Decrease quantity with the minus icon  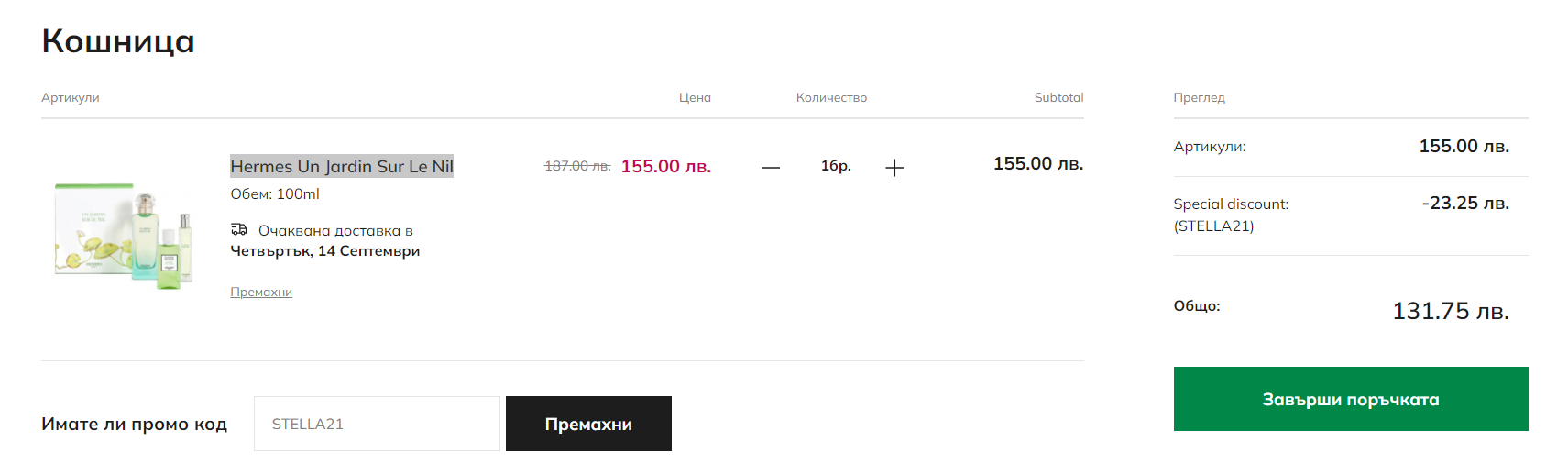click(771, 167)
